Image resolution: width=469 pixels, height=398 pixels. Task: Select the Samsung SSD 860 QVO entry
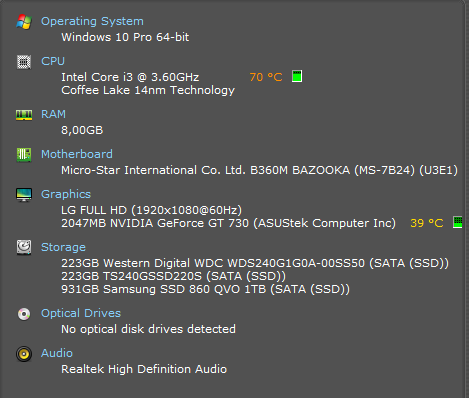pyautogui.click(x=206, y=289)
